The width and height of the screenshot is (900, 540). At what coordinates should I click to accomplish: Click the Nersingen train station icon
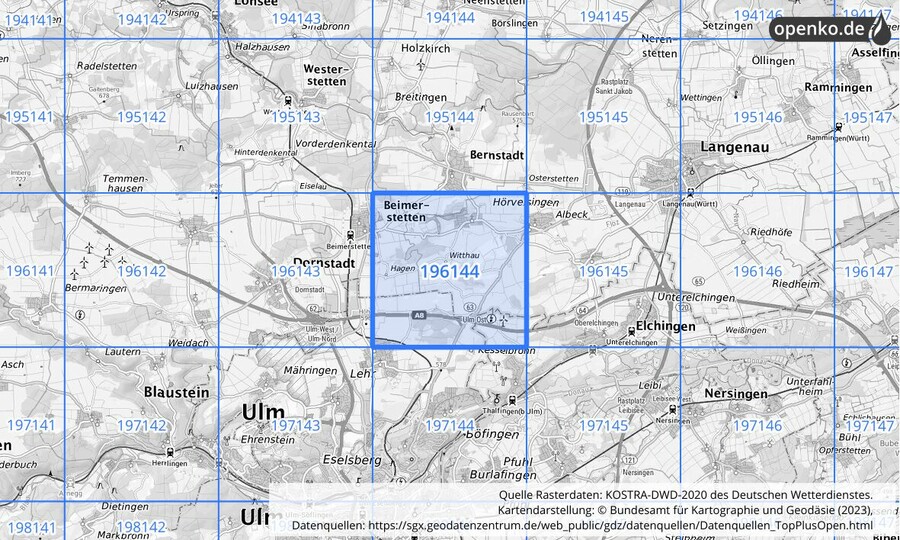tap(672, 410)
